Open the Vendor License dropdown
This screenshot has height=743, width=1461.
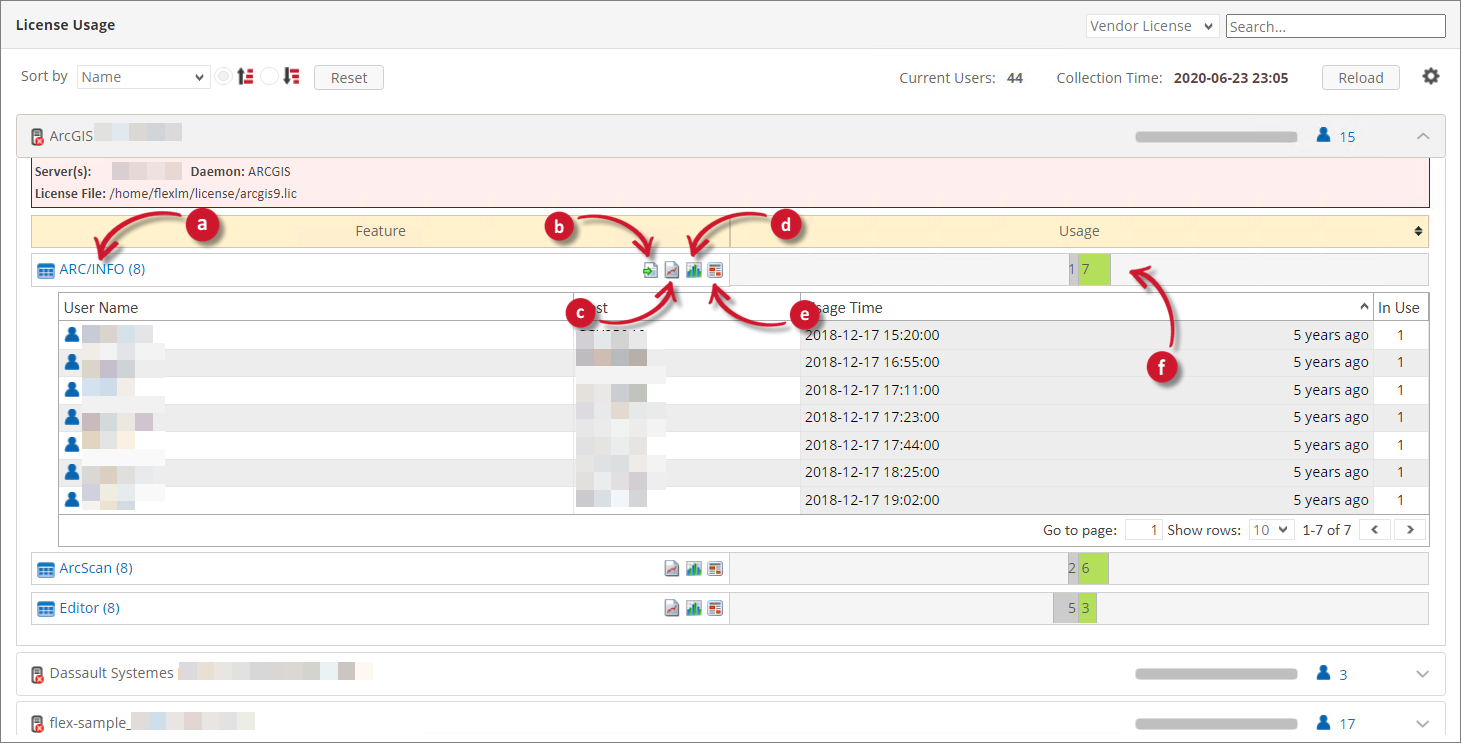tap(1151, 26)
